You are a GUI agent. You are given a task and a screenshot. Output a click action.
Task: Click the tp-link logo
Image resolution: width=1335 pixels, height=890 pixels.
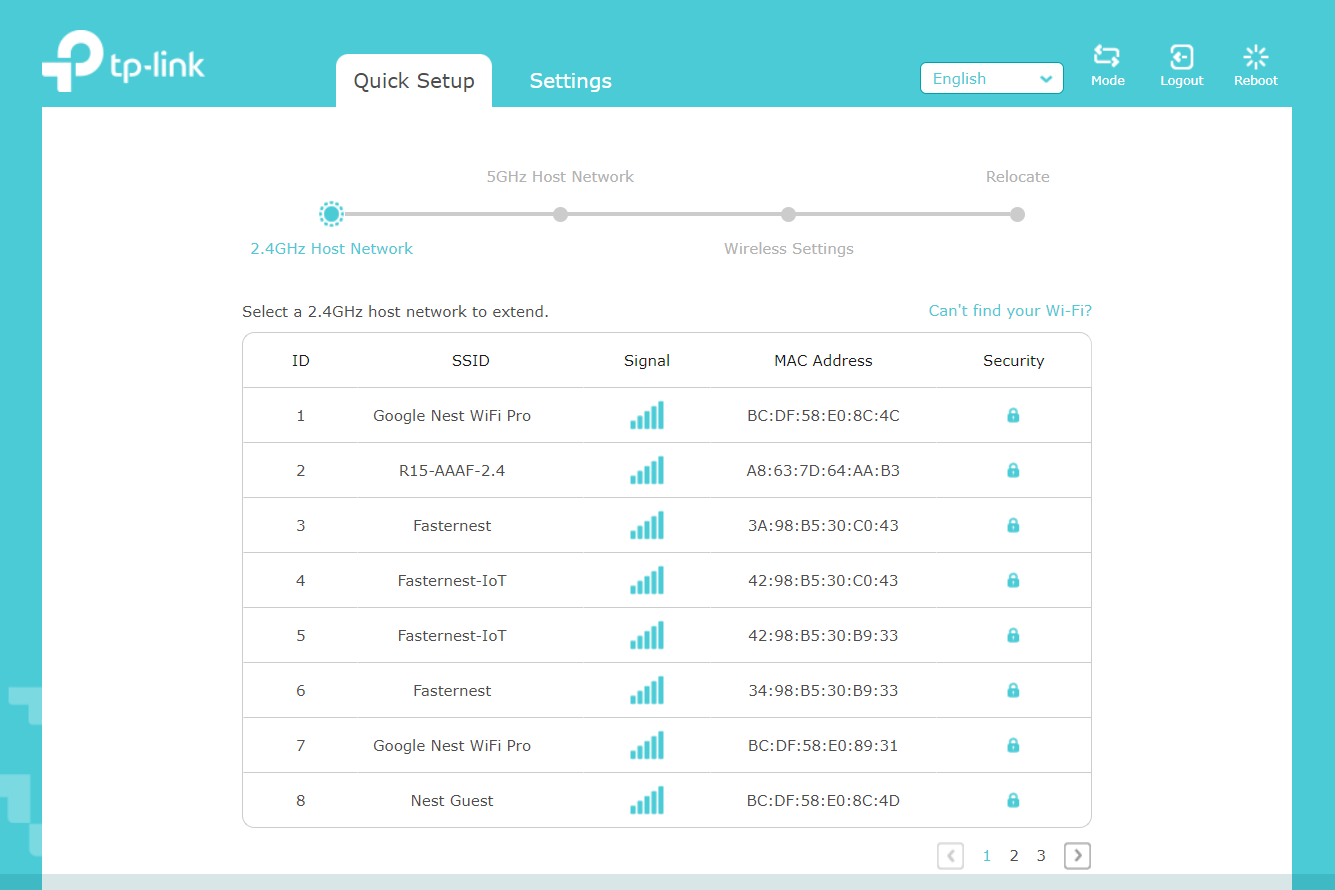123,61
